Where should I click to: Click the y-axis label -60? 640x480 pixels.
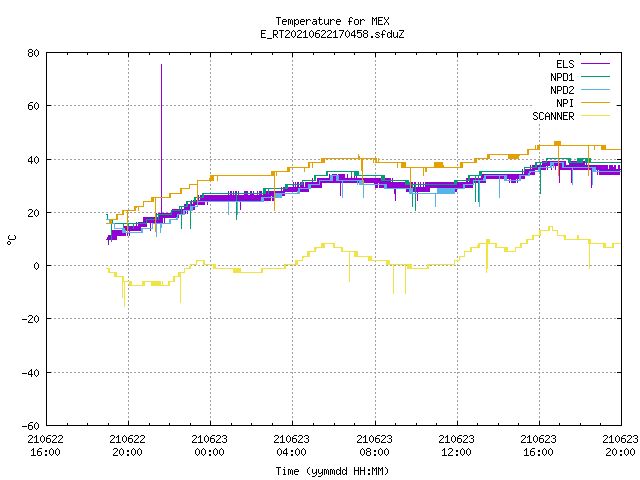[x=31, y=426]
